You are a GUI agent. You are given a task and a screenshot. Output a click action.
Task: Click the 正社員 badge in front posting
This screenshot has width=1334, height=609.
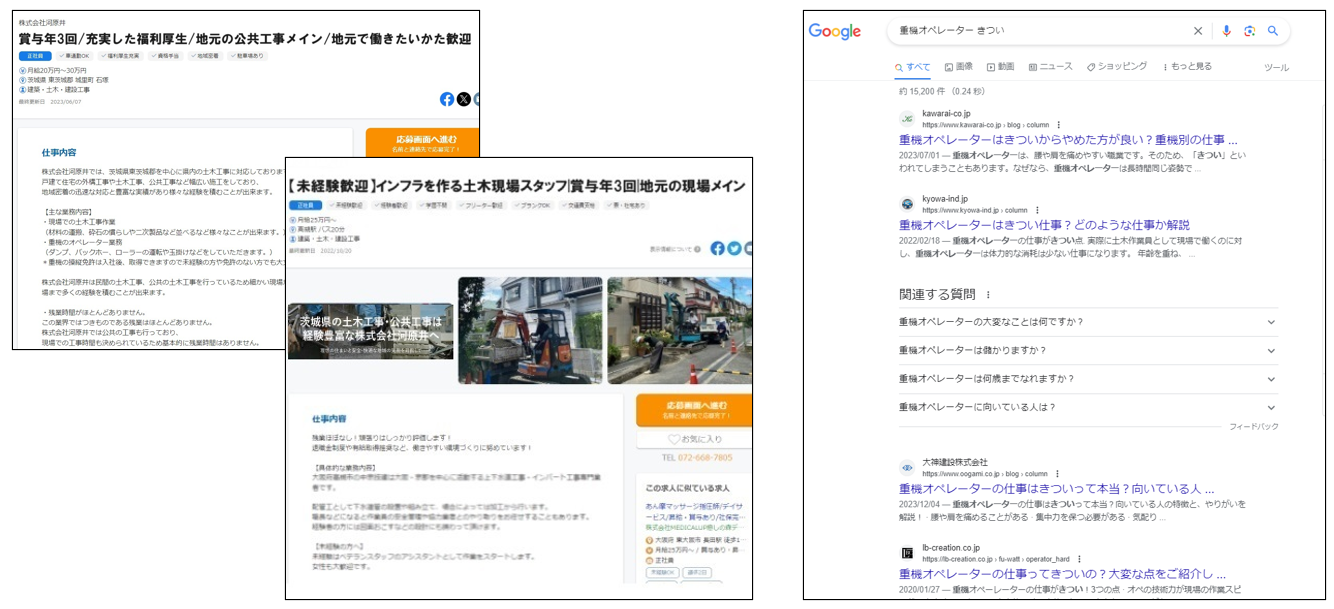coord(305,205)
